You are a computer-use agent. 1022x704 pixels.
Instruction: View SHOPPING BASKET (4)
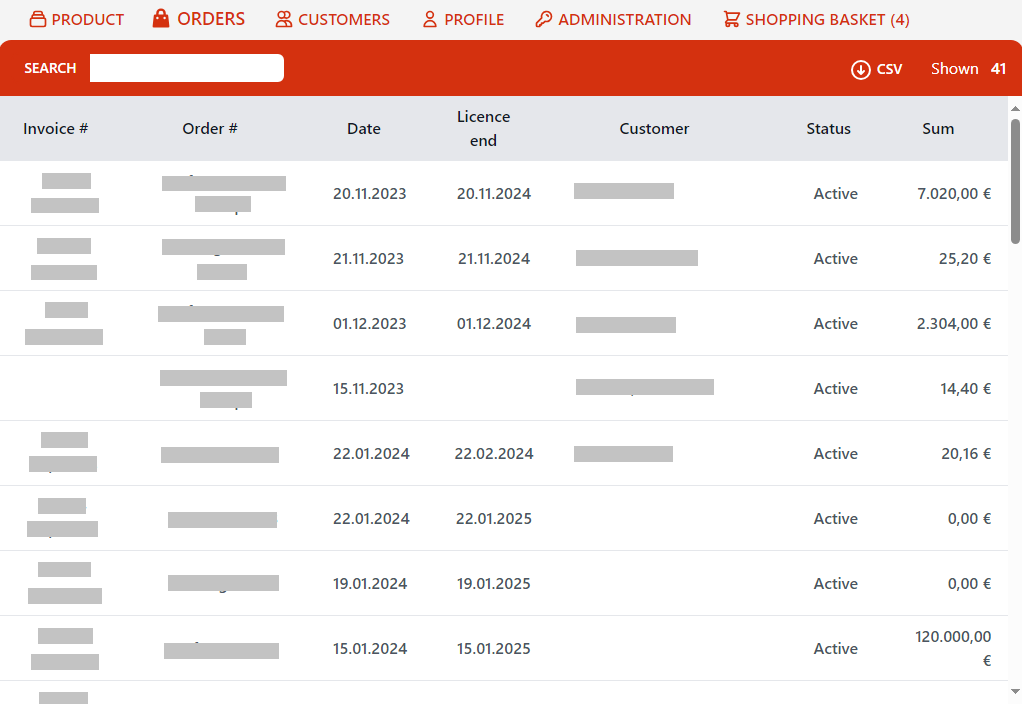coord(816,20)
